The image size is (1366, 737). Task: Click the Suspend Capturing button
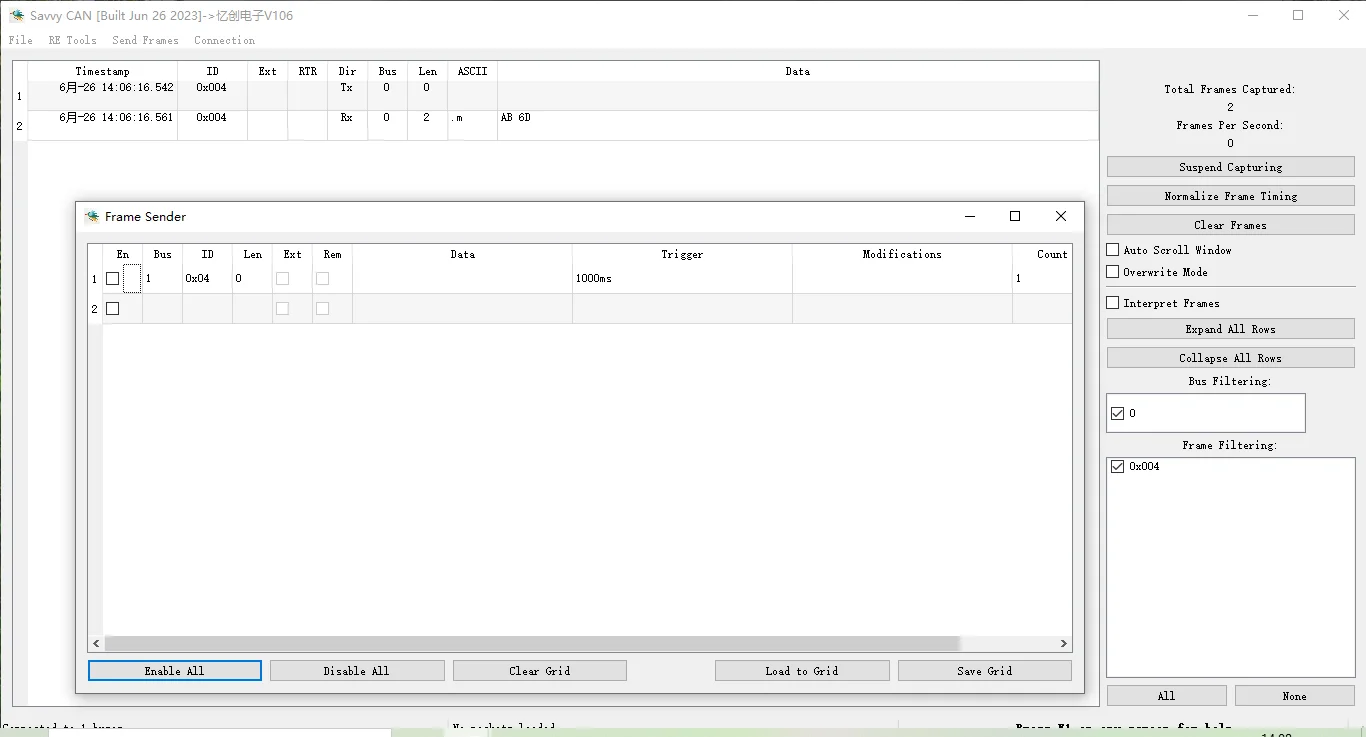1230,166
